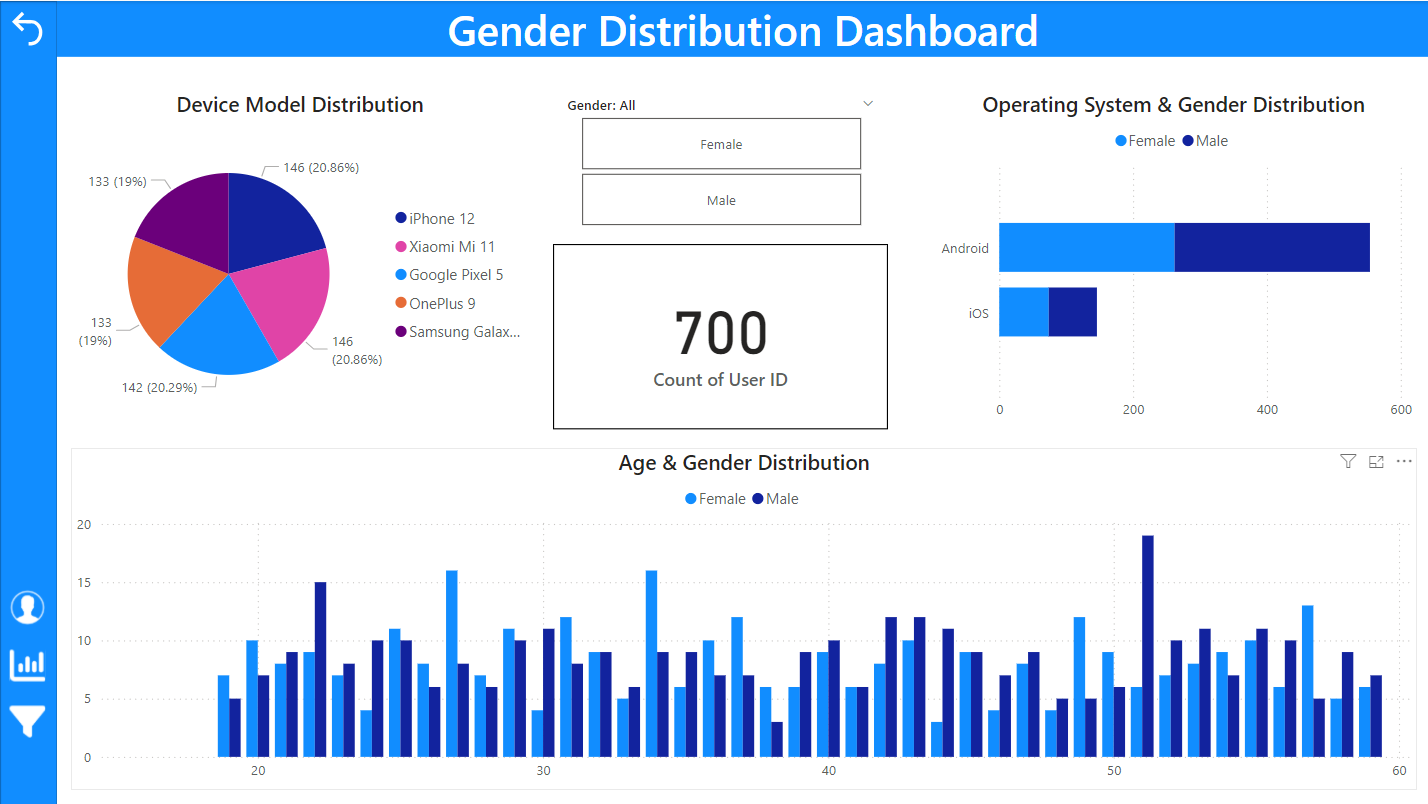
Task: Click the OnePlus 9 legend entry
Action: pos(435,303)
